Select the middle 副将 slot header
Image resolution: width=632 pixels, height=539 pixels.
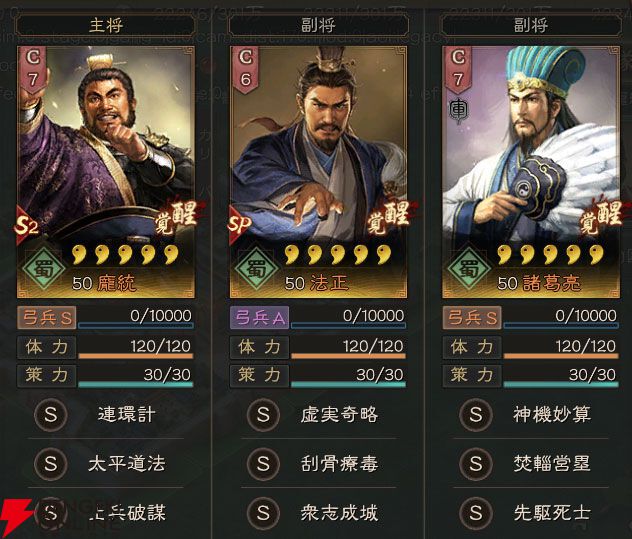point(318,25)
